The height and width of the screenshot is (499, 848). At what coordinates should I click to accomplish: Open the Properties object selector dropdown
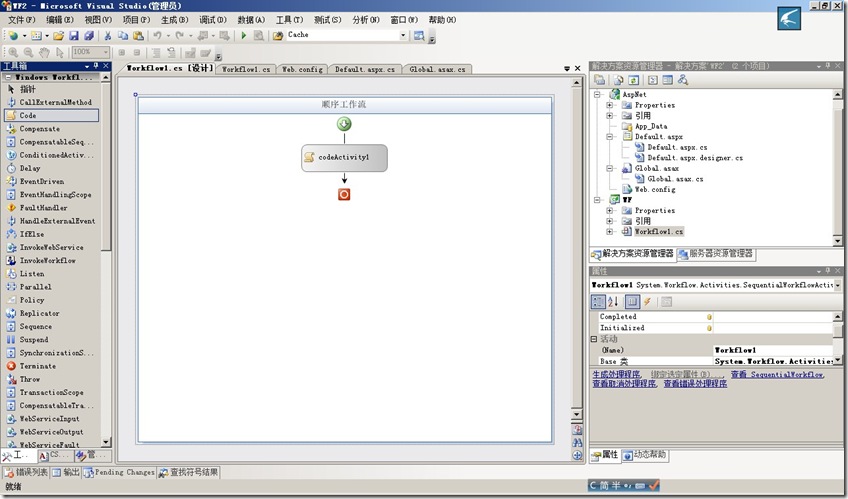pos(838,285)
